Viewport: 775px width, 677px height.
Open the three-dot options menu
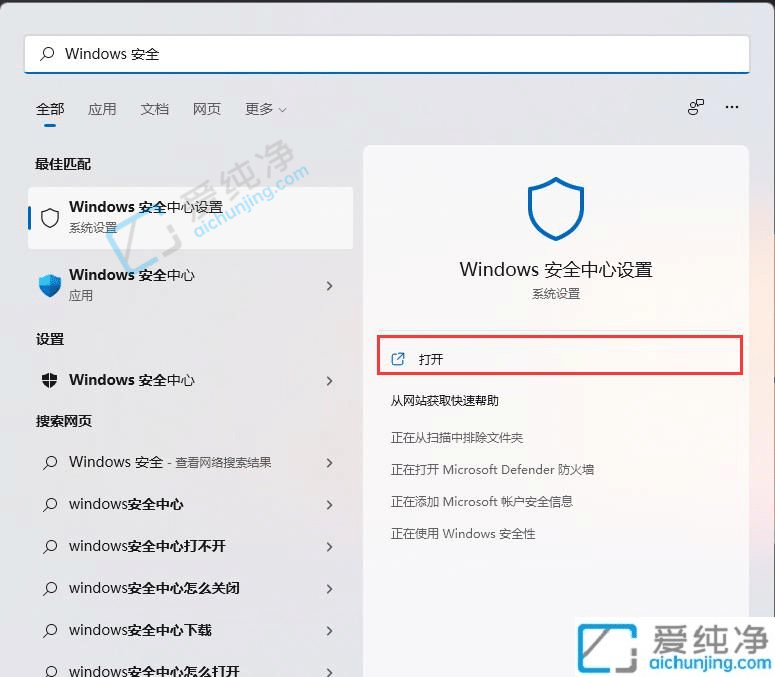pos(732,107)
